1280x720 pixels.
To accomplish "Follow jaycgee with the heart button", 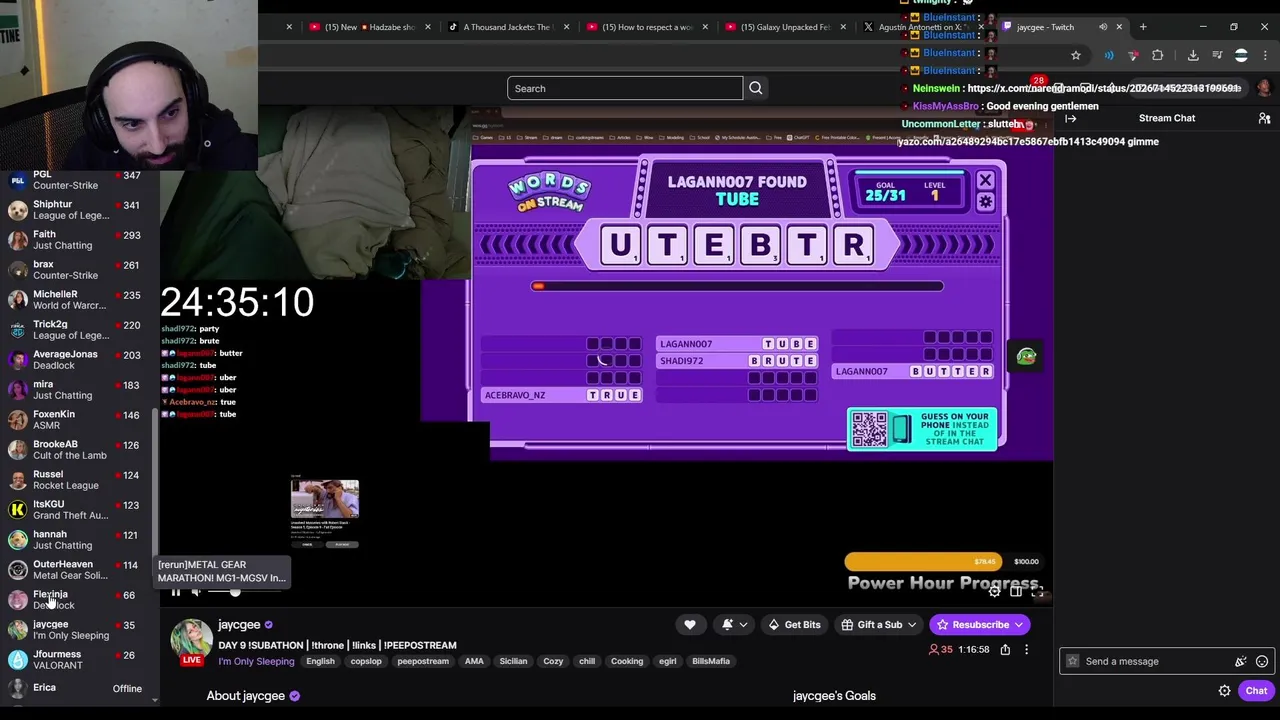I will coord(690,625).
